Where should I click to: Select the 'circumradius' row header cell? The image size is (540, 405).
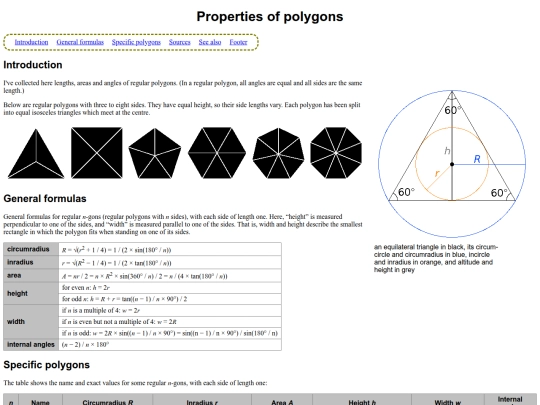coord(31,249)
